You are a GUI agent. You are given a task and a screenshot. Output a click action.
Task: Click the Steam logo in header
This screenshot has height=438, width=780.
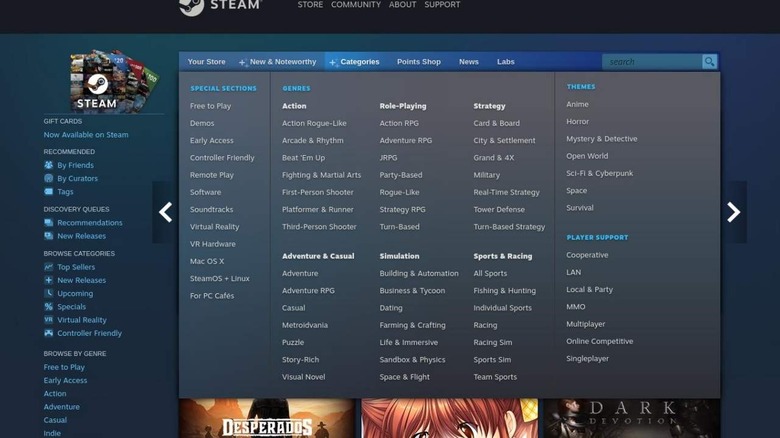coord(219,6)
